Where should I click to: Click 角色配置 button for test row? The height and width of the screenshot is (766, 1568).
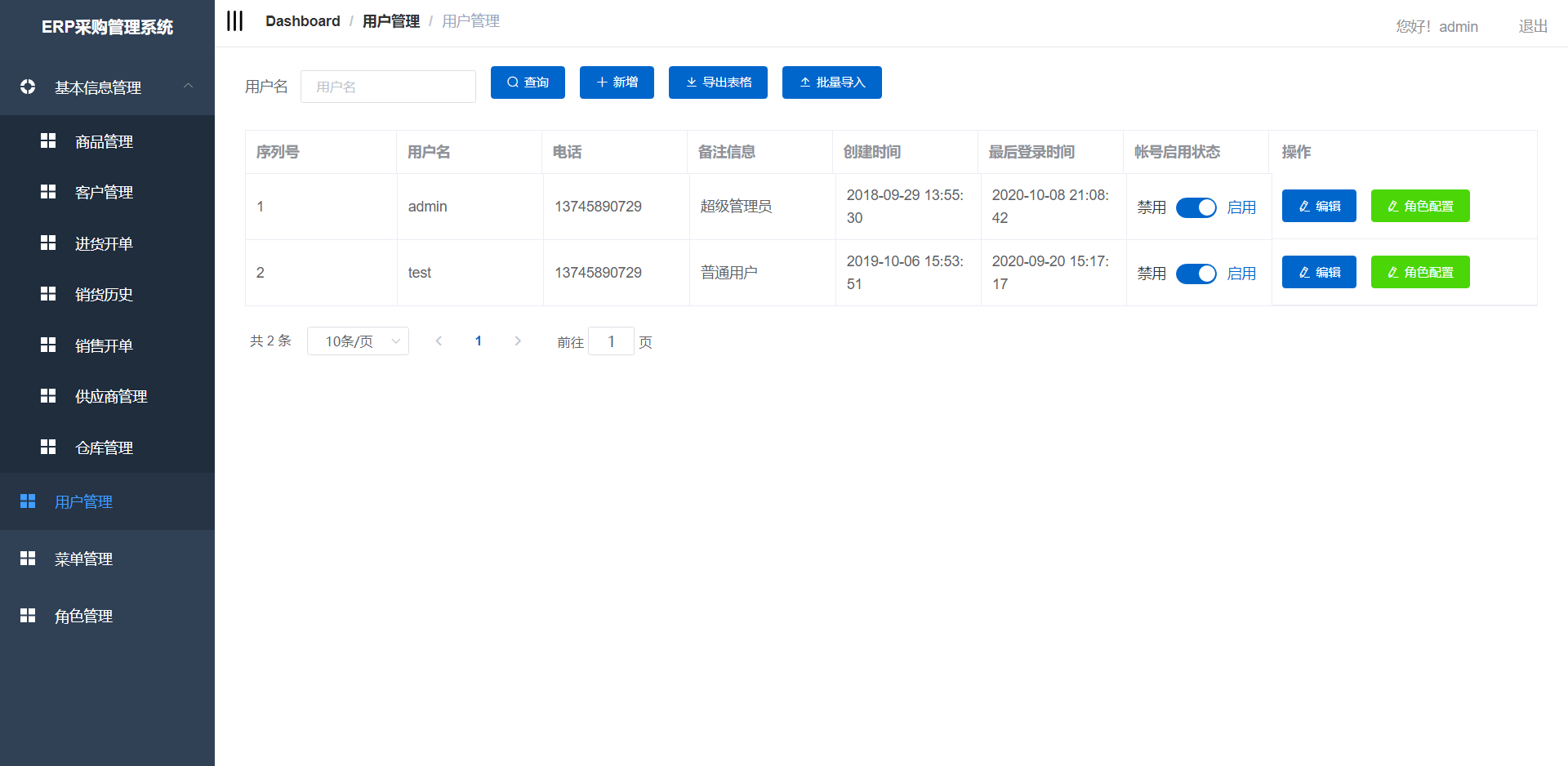1420,272
